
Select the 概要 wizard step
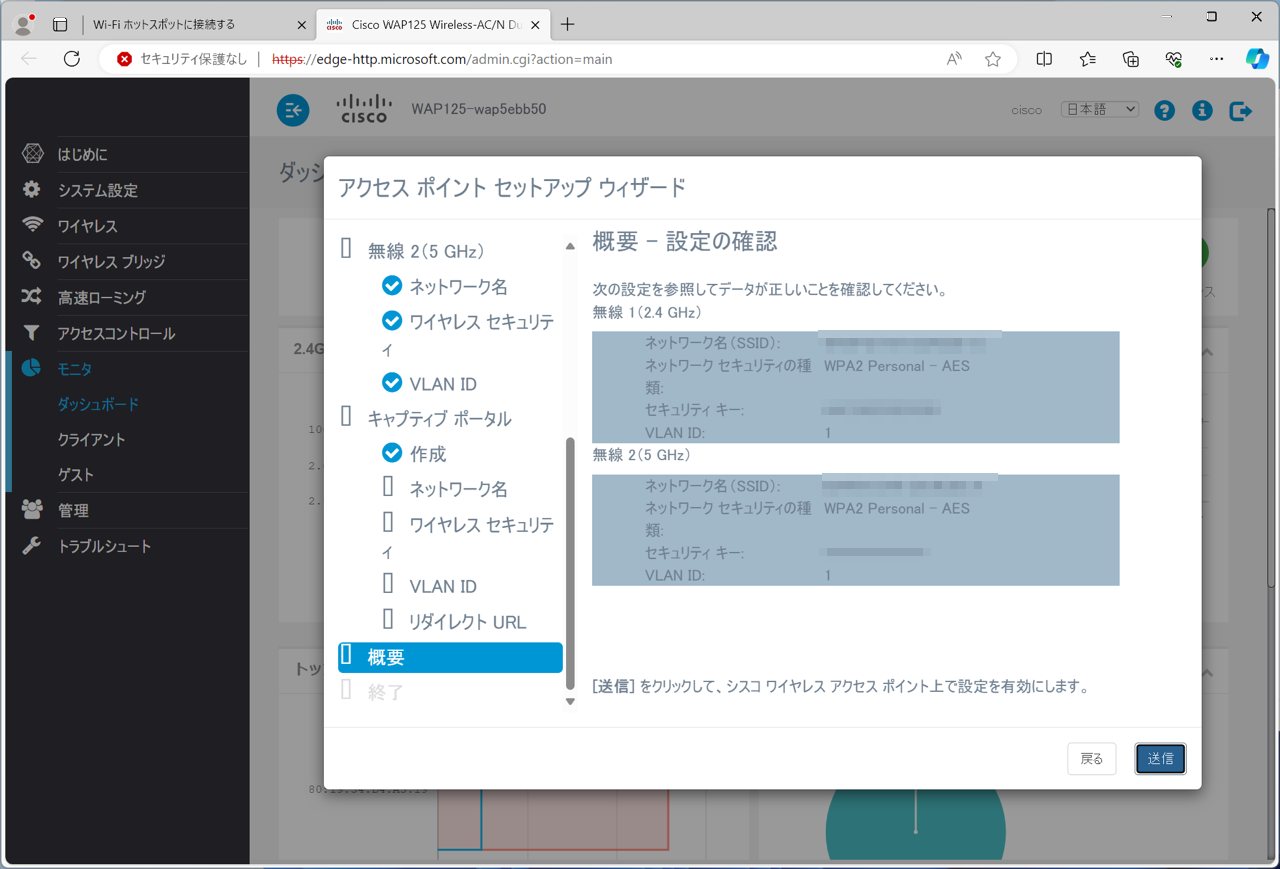tap(450, 657)
